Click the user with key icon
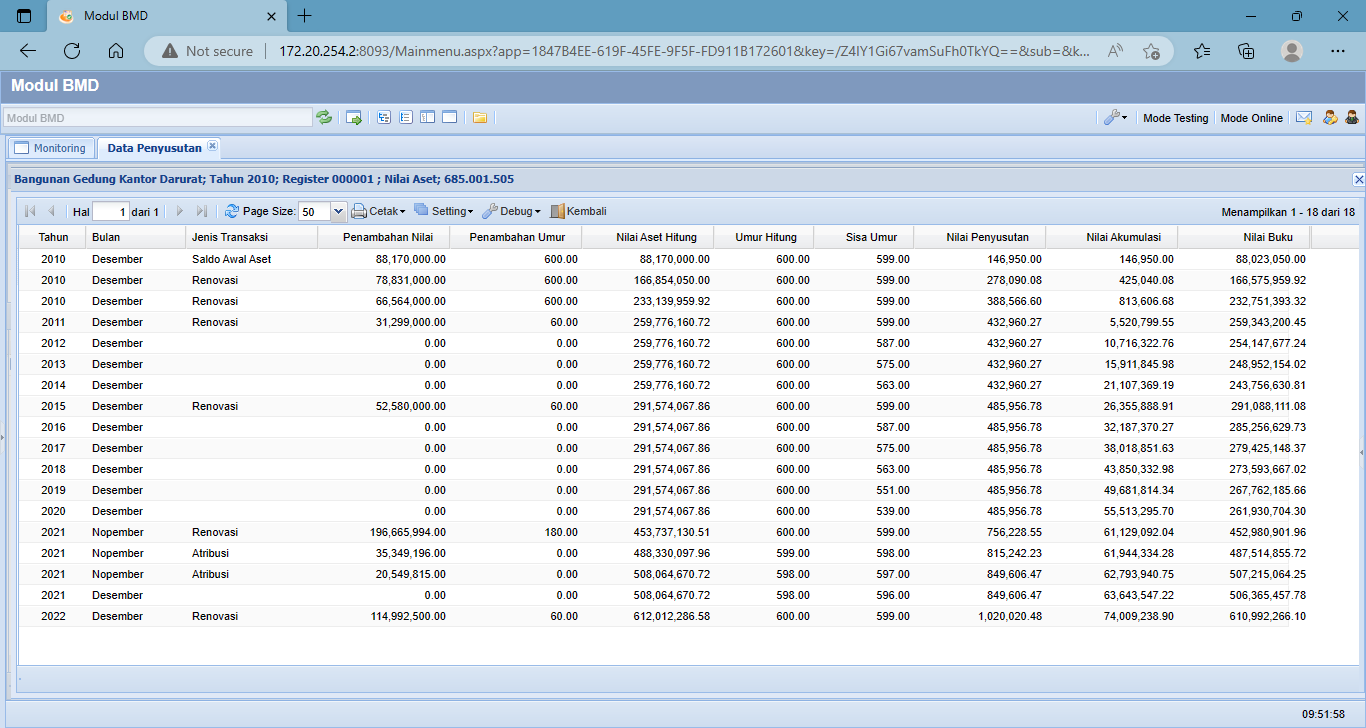1366x728 pixels. tap(1330, 117)
